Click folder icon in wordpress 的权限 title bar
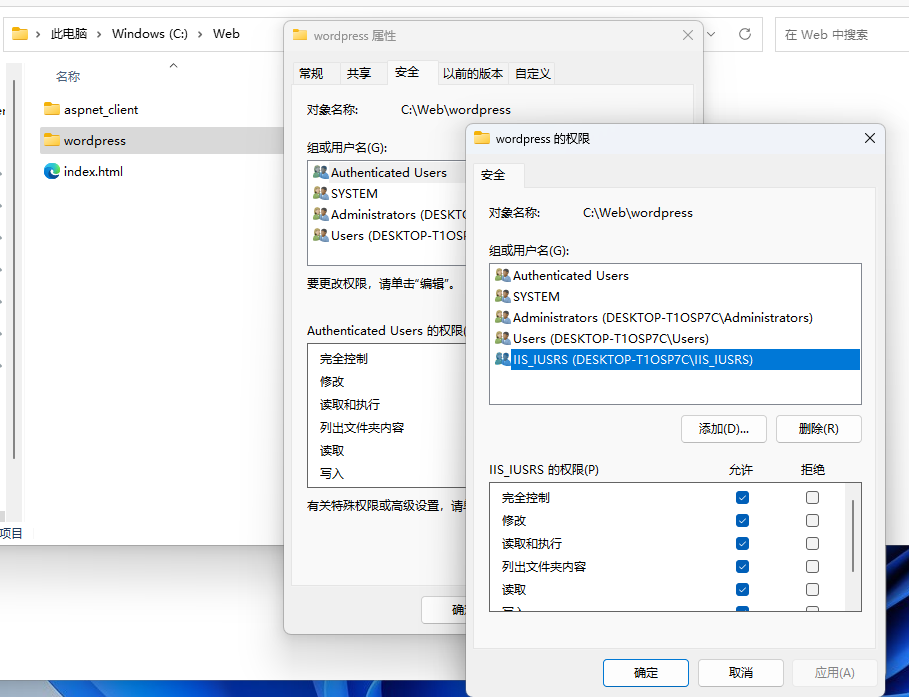The height and width of the screenshot is (697, 909). coord(482,138)
